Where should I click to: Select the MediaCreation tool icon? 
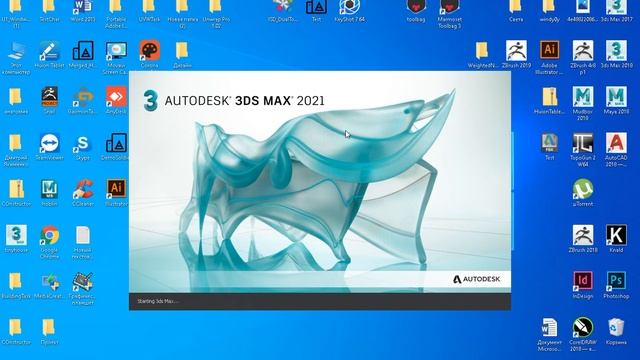[x=49, y=285]
